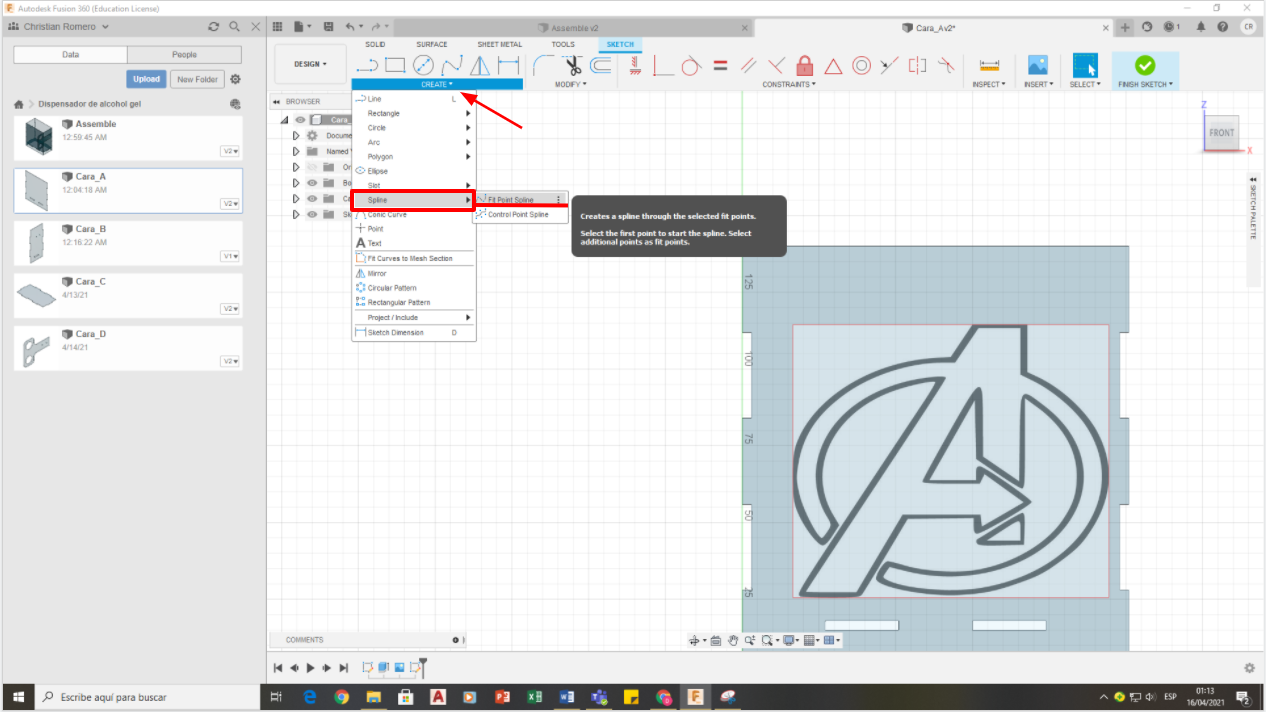Apply the Equal constraint icon
Viewport: 1266px width, 712px height.
[x=720, y=66]
